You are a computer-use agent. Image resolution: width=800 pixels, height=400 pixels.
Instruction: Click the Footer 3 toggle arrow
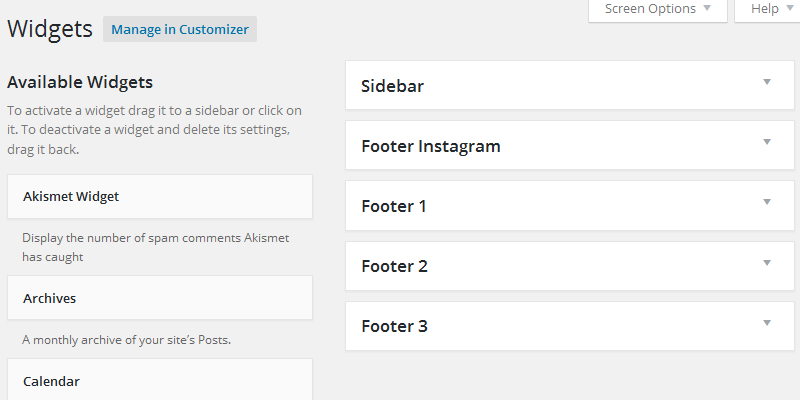pos(767,322)
